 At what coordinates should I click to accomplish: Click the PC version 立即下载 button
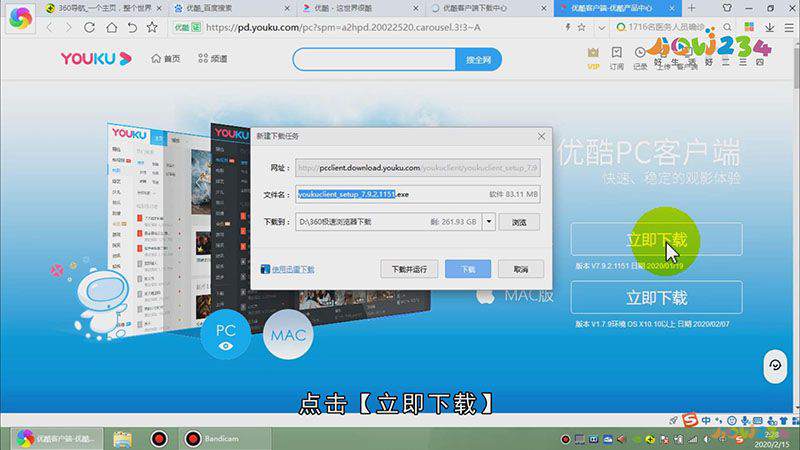point(657,239)
